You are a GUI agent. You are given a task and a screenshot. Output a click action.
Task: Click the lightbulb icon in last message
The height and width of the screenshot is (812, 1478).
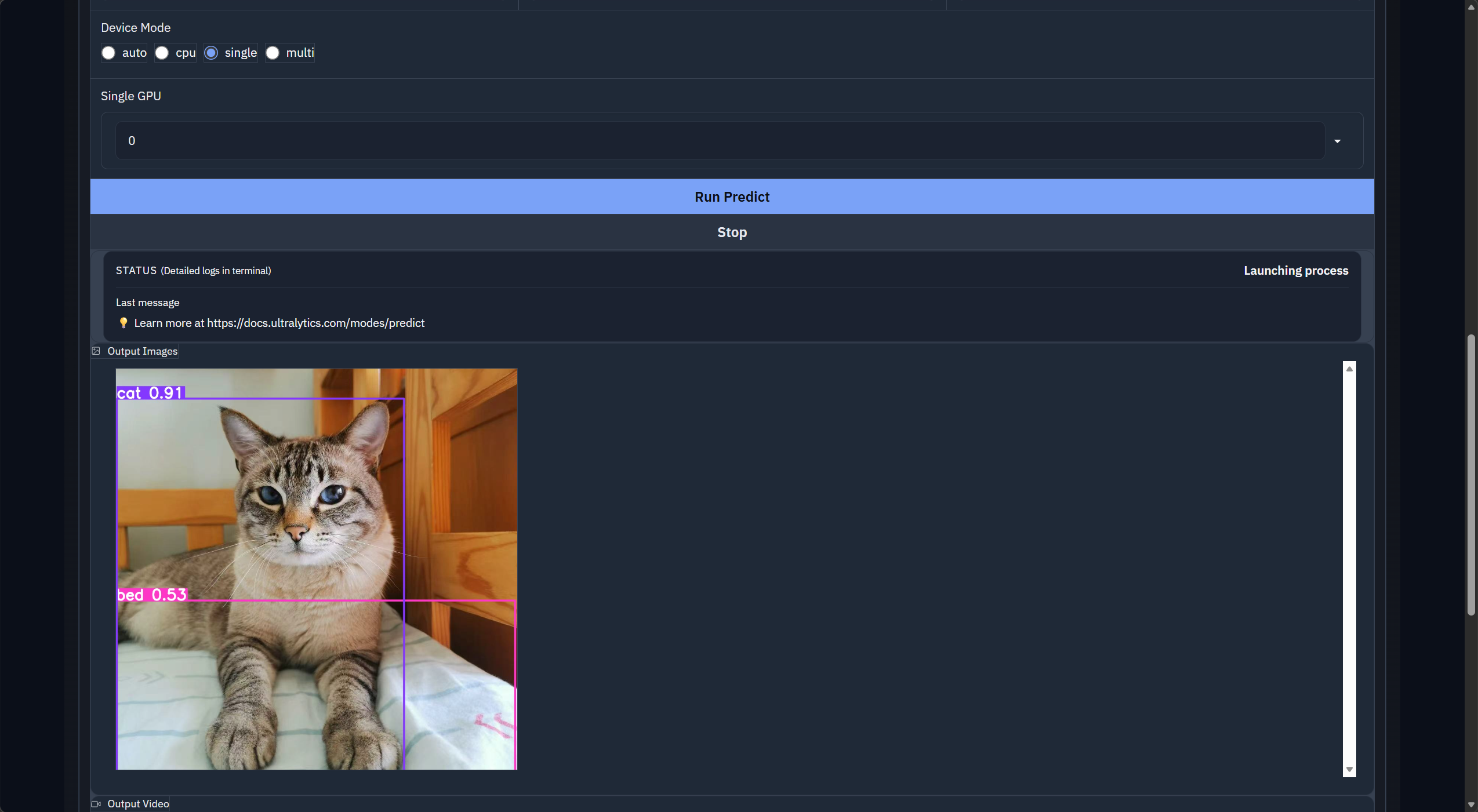point(123,323)
